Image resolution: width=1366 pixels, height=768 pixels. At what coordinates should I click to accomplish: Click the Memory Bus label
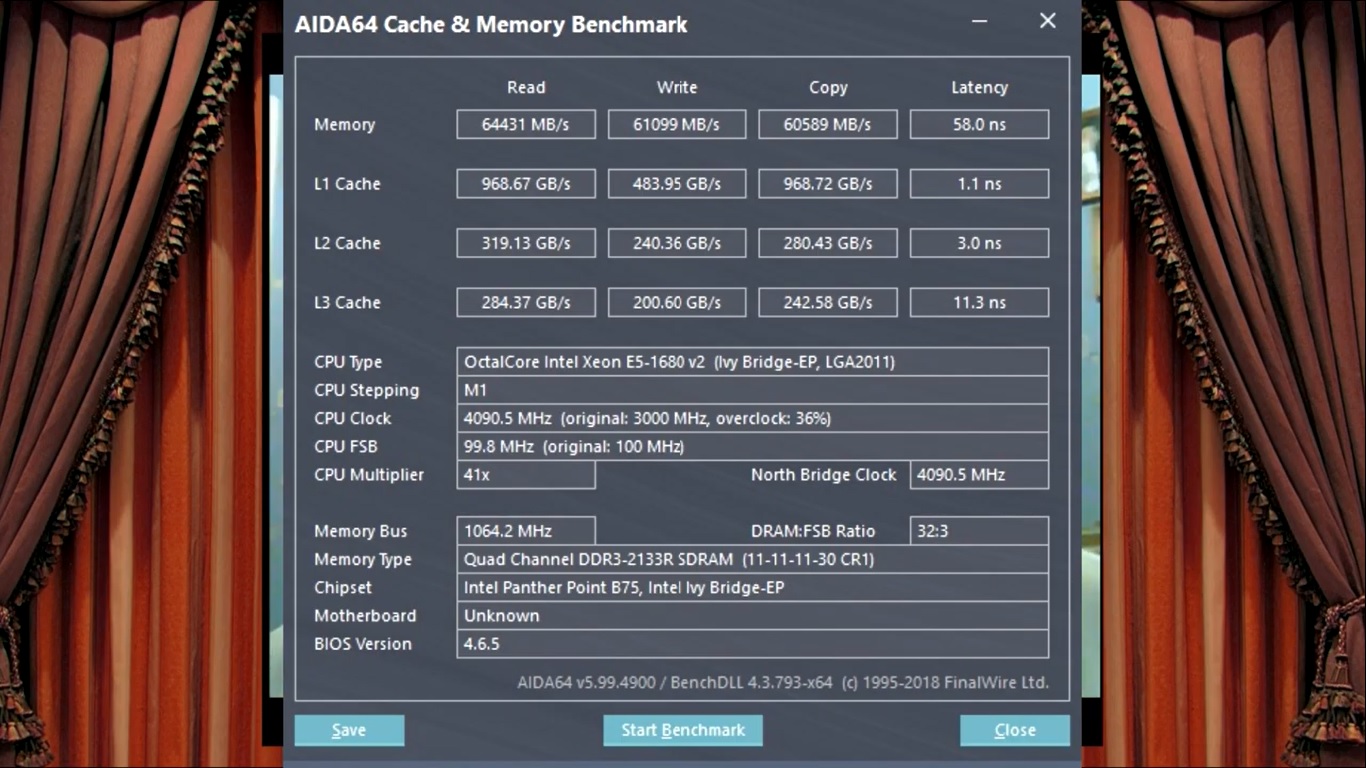(361, 532)
